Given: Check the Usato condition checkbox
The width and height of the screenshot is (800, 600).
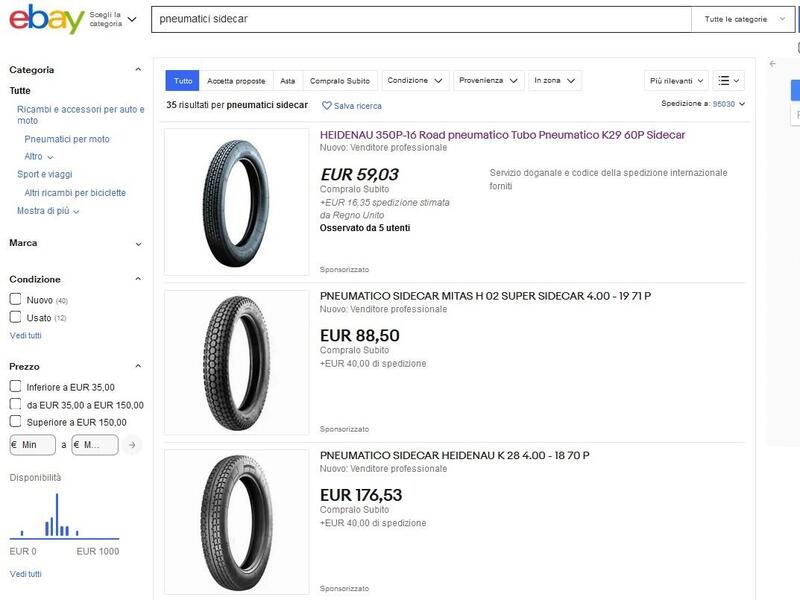Looking at the screenshot, I should coord(16,317).
